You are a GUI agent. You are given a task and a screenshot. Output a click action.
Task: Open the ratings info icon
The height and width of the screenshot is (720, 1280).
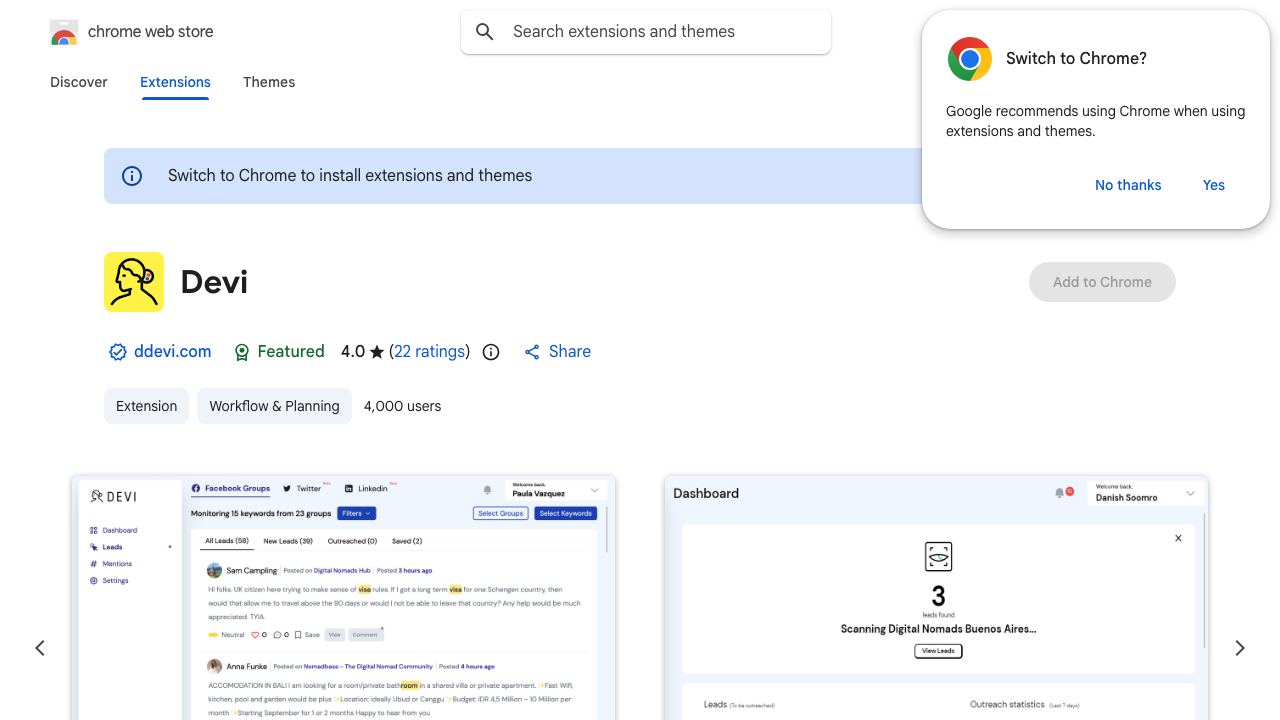[491, 352]
